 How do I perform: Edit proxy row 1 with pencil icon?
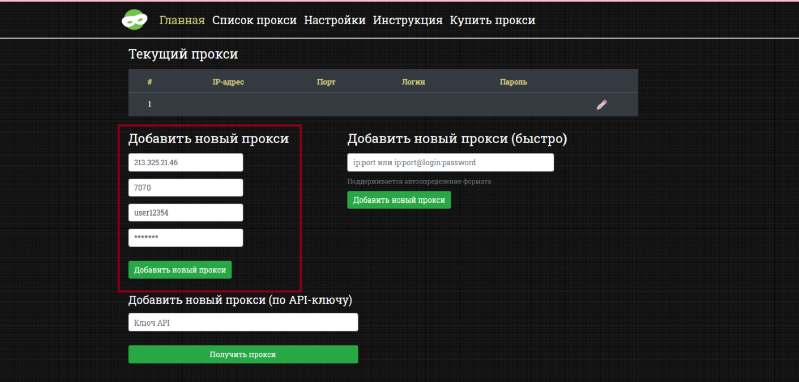(x=602, y=105)
